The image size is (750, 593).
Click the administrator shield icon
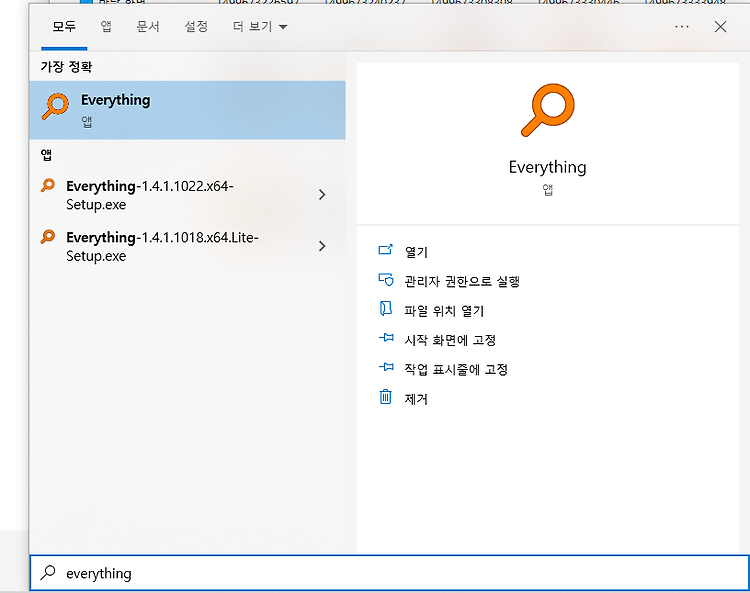pyautogui.click(x=386, y=279)
